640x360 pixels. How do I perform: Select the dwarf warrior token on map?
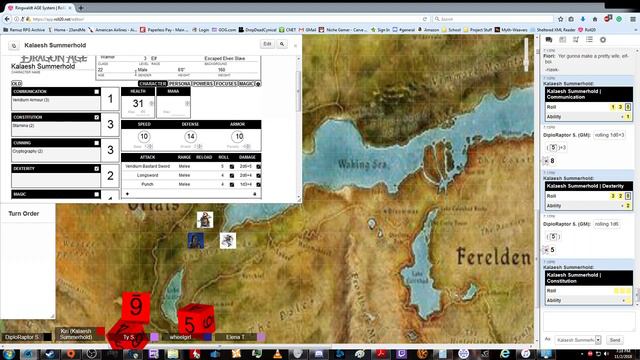205,220
